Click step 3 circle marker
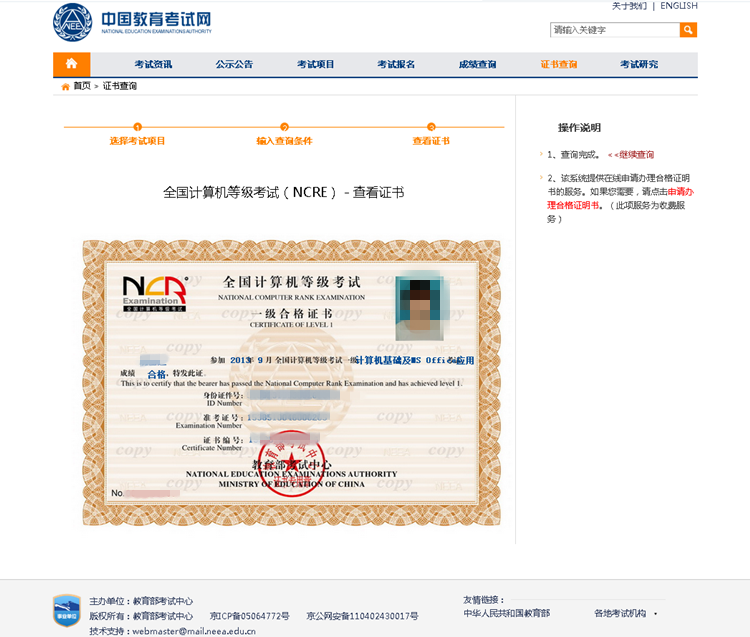Viewport: 750px width, 637px height. pos(431,127)
